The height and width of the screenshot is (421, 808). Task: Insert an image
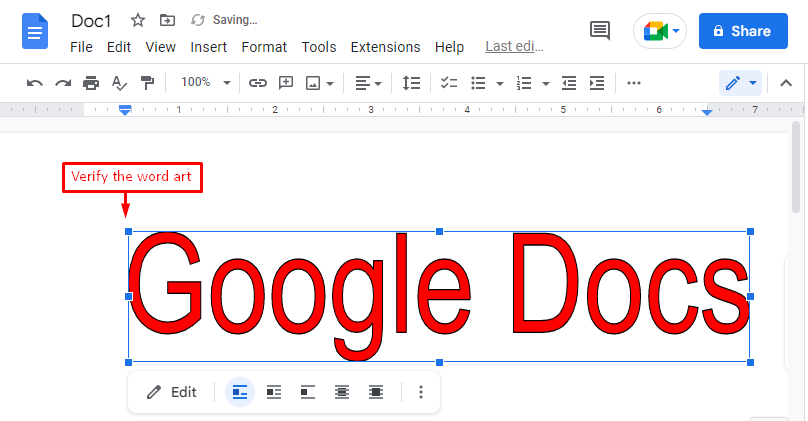(x=313, y=83)
